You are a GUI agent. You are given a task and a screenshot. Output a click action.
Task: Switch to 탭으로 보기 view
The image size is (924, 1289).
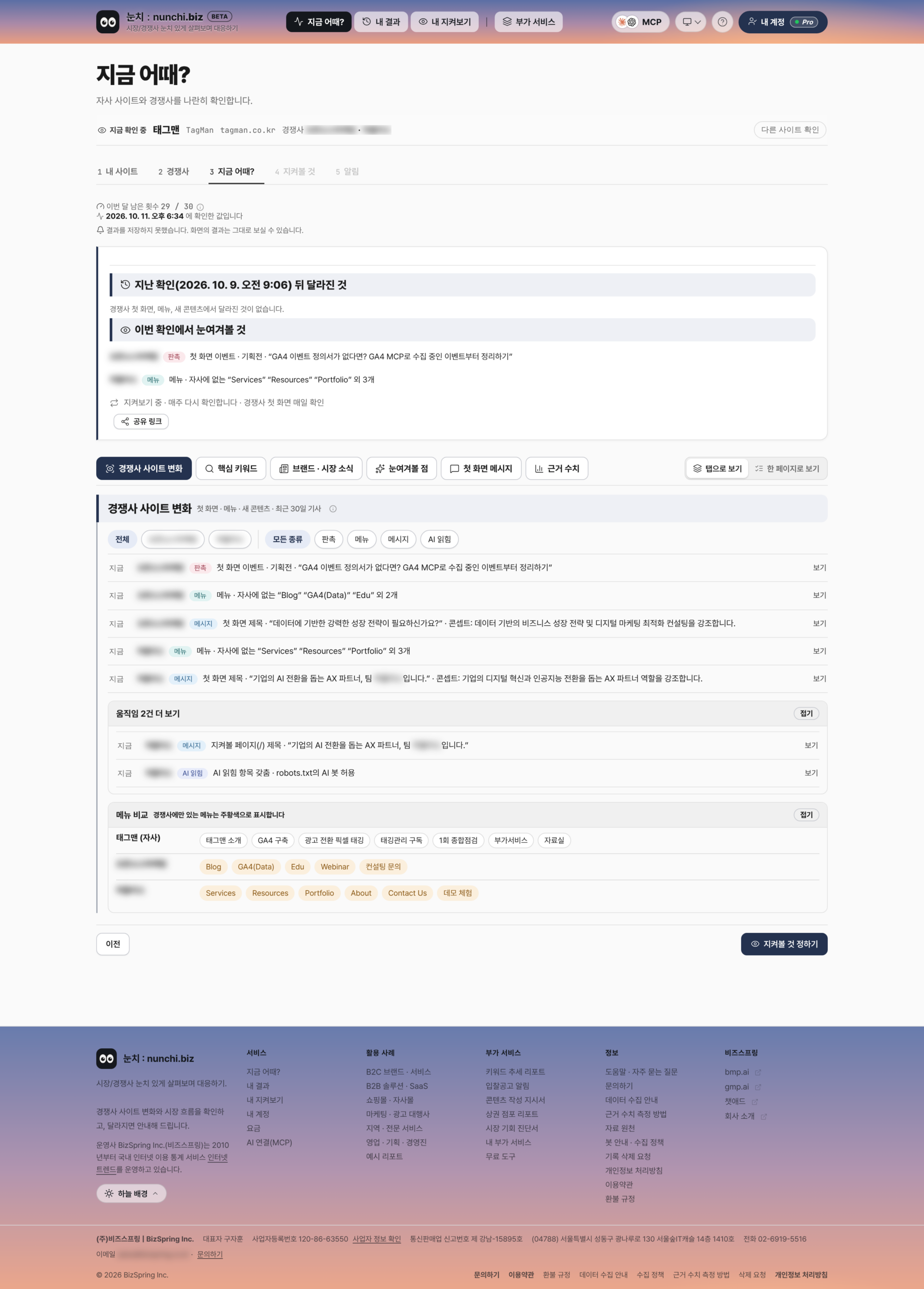tap(717, 468)
